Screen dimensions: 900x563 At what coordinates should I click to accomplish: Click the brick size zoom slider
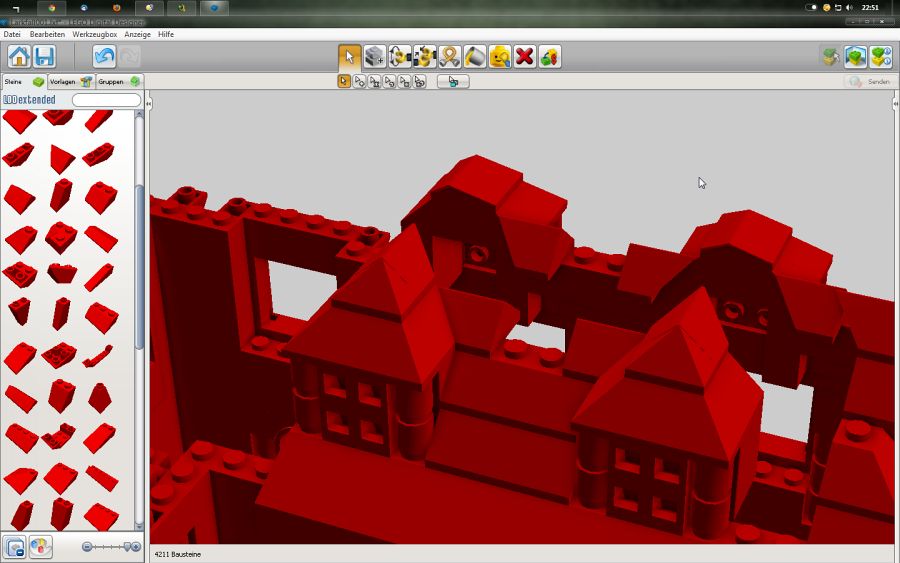(111, 547)
